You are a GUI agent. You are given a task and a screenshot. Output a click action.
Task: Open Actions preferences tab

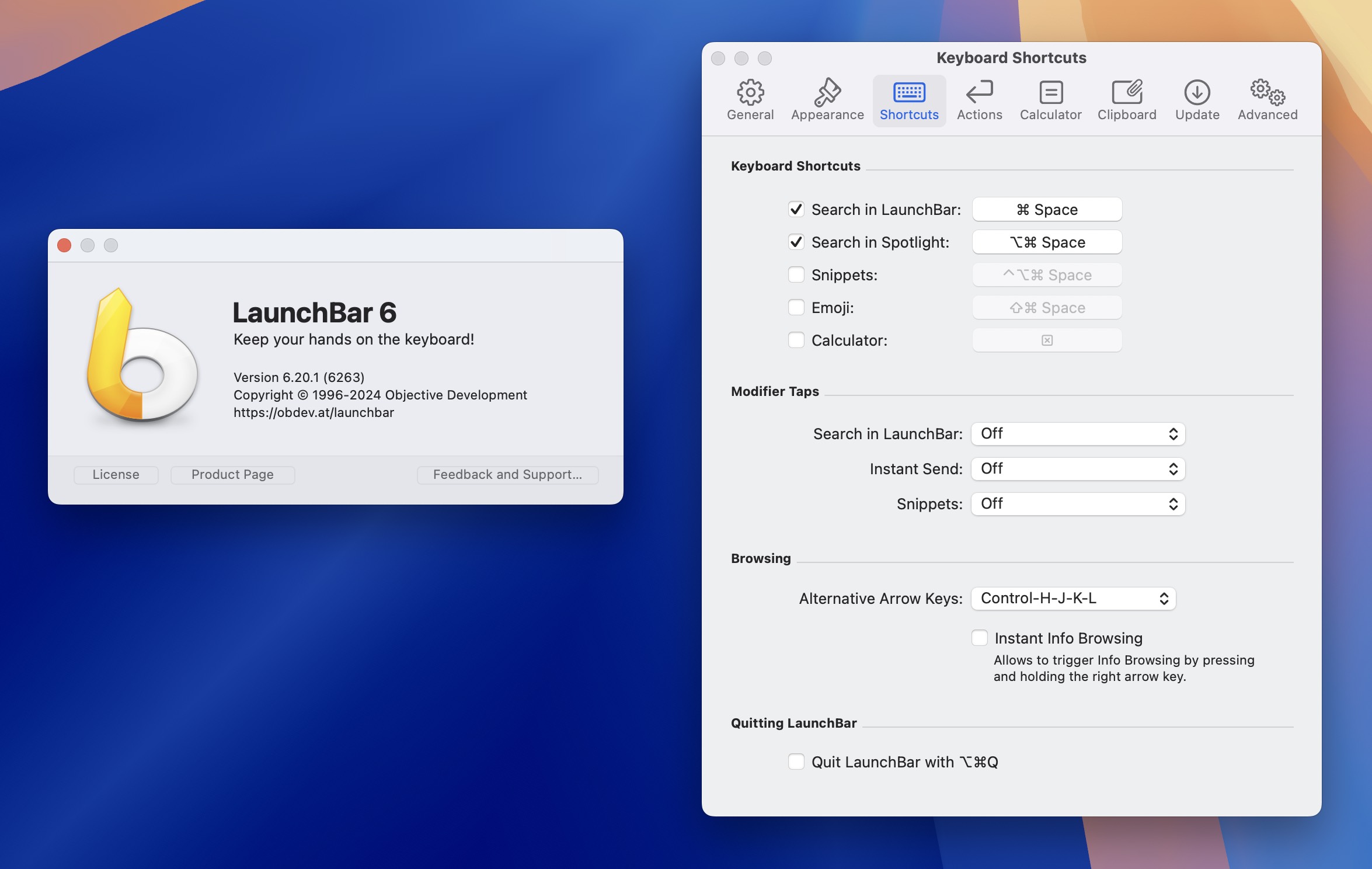click(979, 97)
